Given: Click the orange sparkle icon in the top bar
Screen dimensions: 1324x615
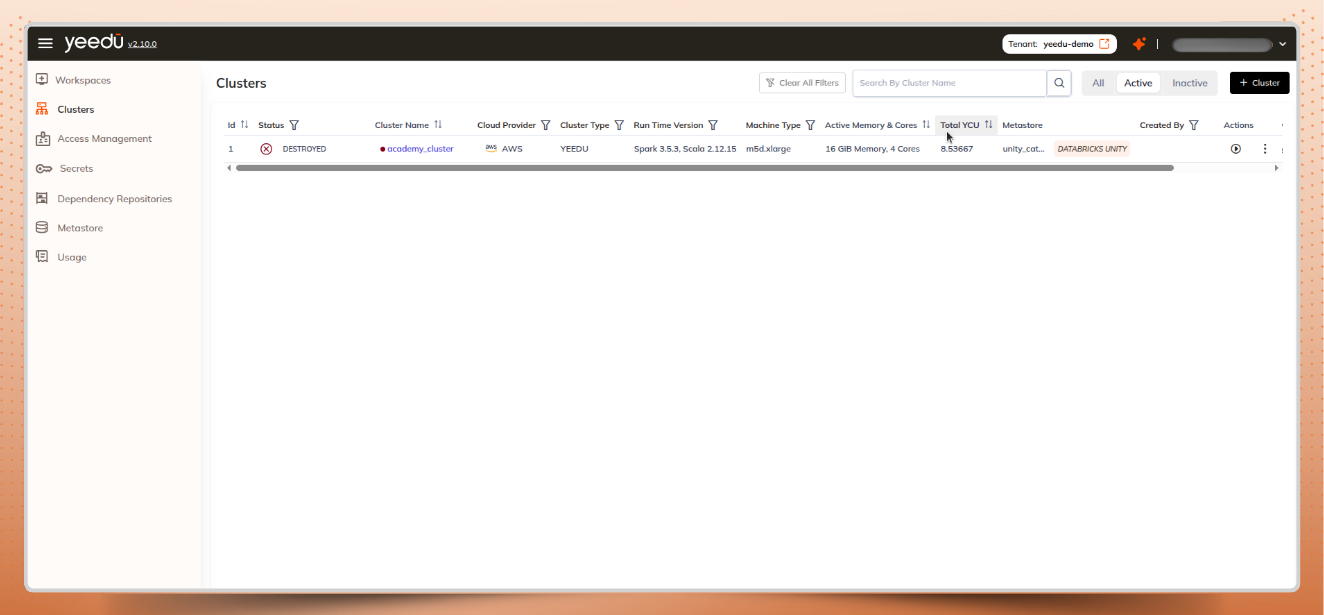Looking at the screenshot, I should tap(1139, 43).
